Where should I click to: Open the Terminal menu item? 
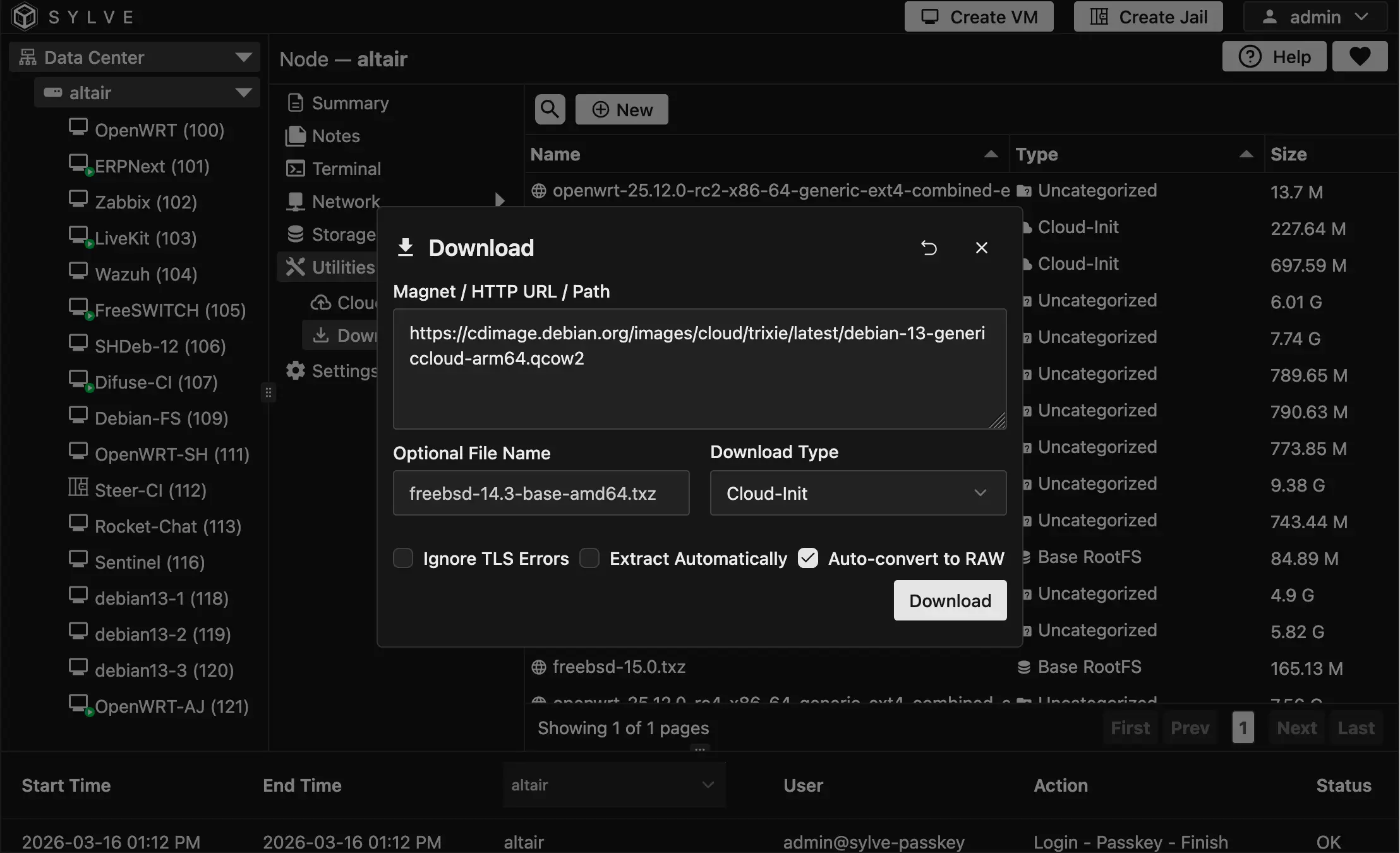pos(346,169)
